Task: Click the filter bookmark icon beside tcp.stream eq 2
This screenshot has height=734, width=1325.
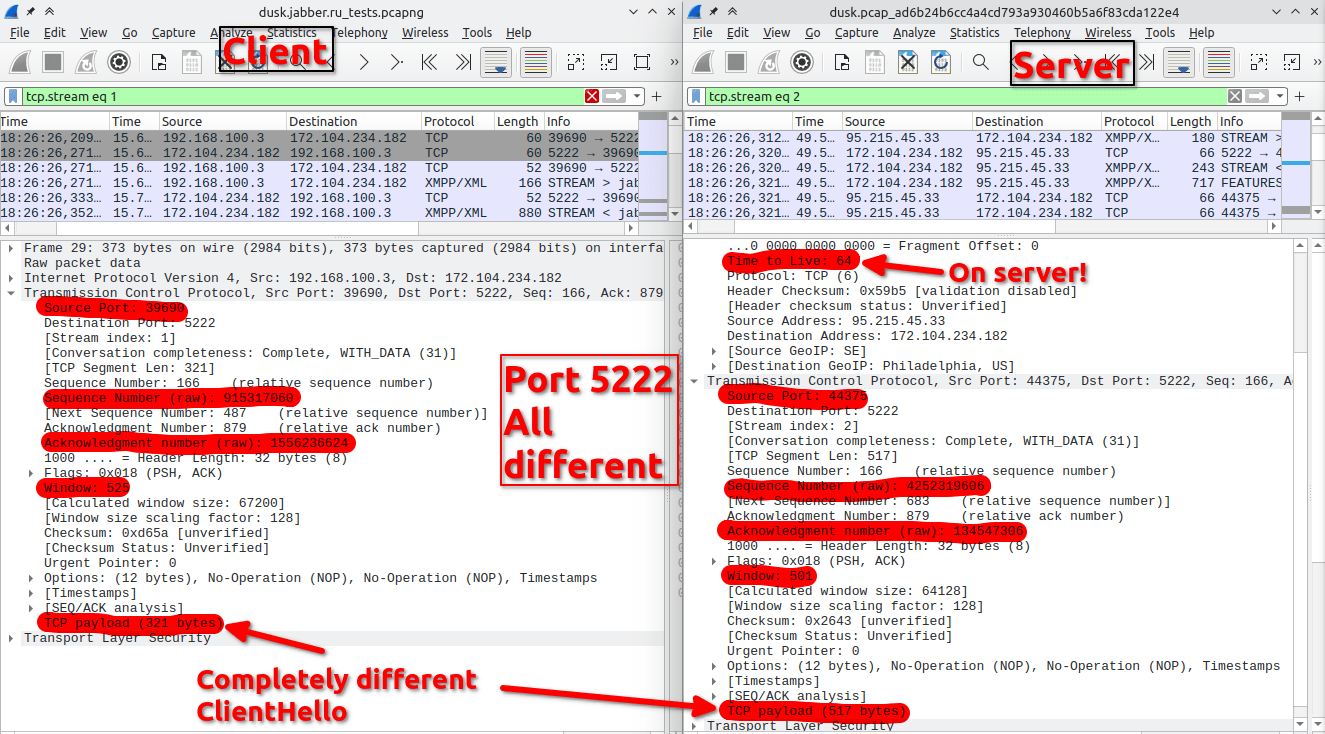Action: pos(697,97)
